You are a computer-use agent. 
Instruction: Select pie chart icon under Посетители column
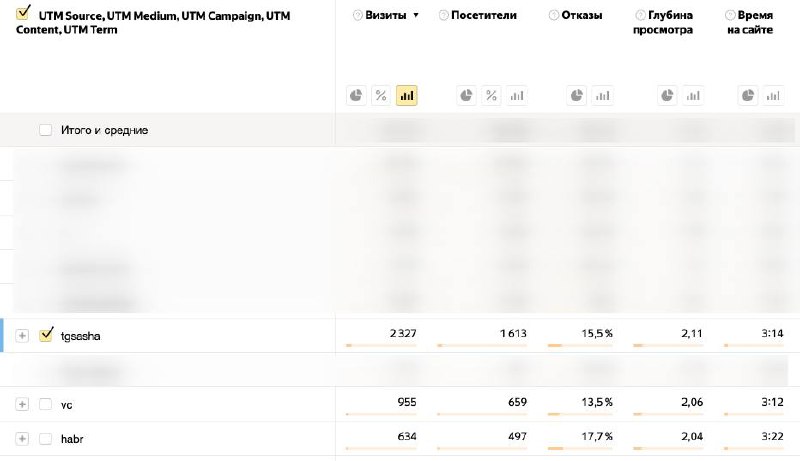click(466, 96)
